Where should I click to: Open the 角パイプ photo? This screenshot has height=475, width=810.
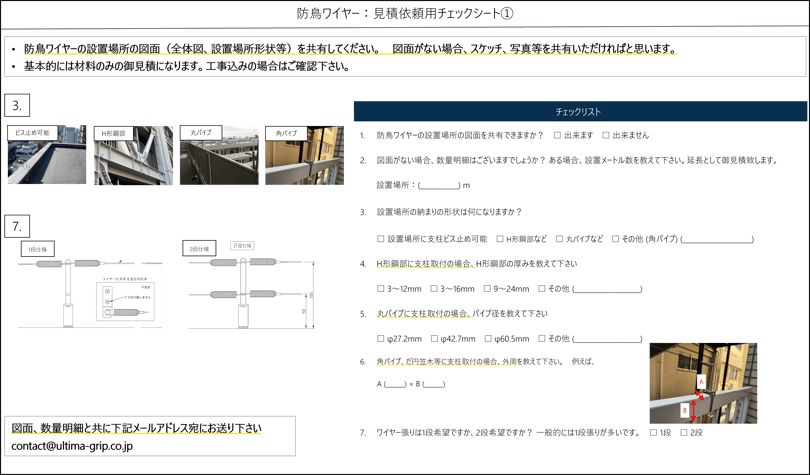(x=304, y=155)
